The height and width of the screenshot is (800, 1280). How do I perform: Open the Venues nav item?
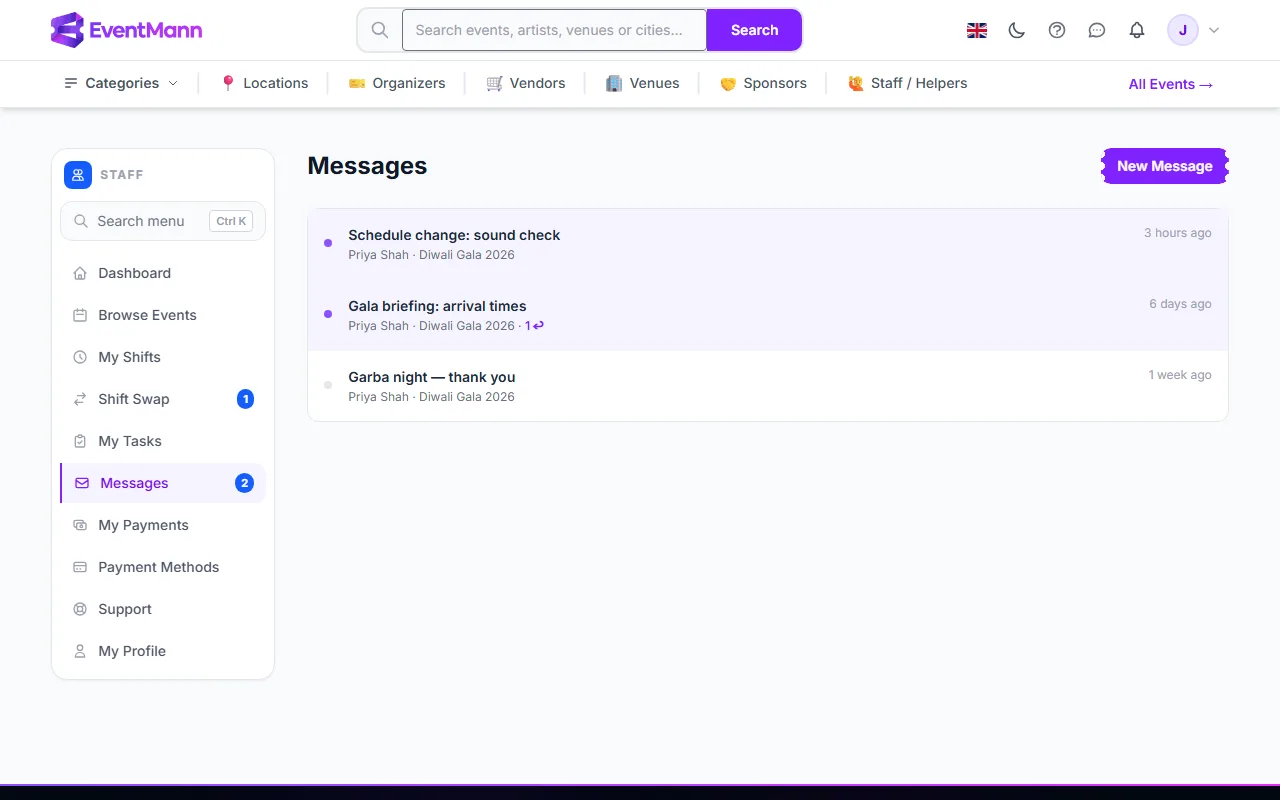pyautogui.click(x=643, y=83)
